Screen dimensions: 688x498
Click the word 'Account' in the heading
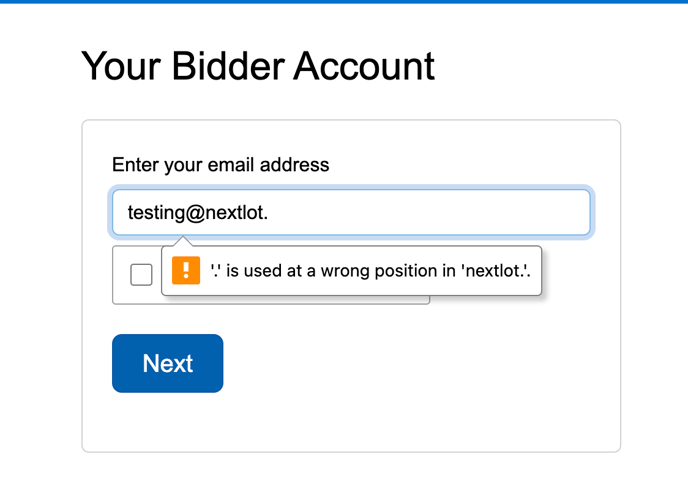tap(364, 66)
